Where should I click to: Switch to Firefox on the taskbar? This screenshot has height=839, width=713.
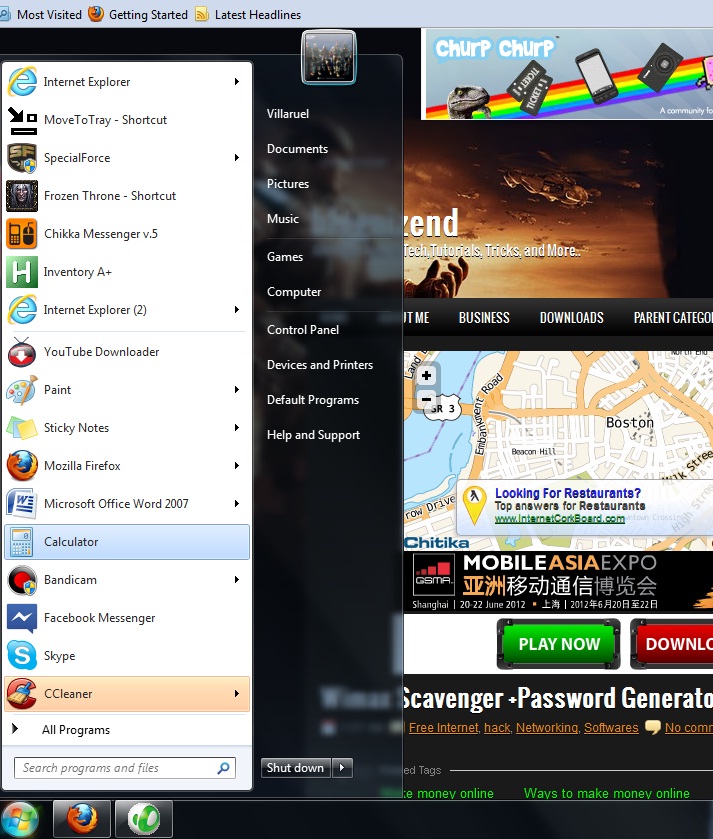(x=82, y=819)
